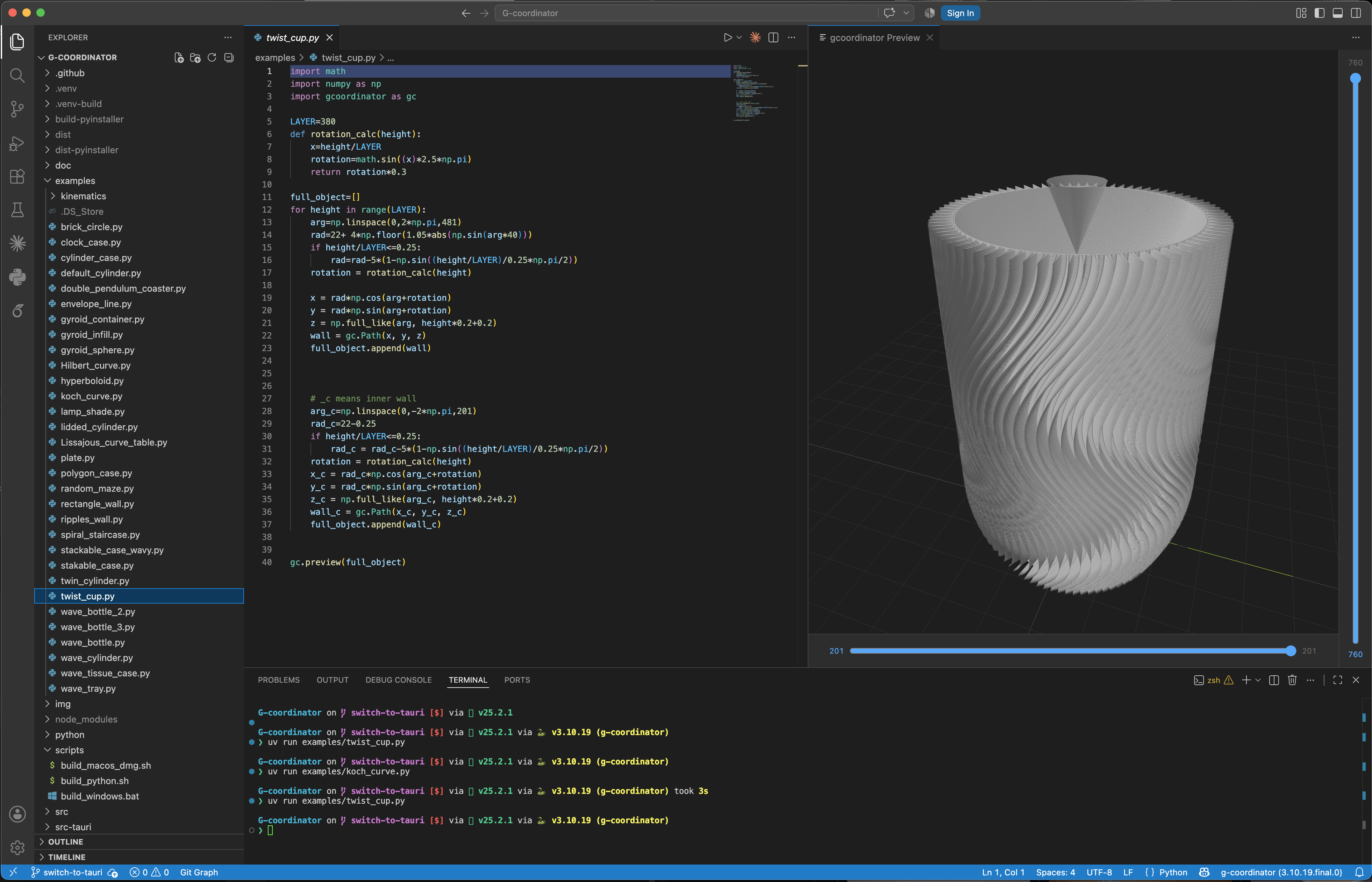The height and width of the screenshot is (882, 1372).
Task: Toggle the secondary side bar
Action: [x=1356, y=13]
